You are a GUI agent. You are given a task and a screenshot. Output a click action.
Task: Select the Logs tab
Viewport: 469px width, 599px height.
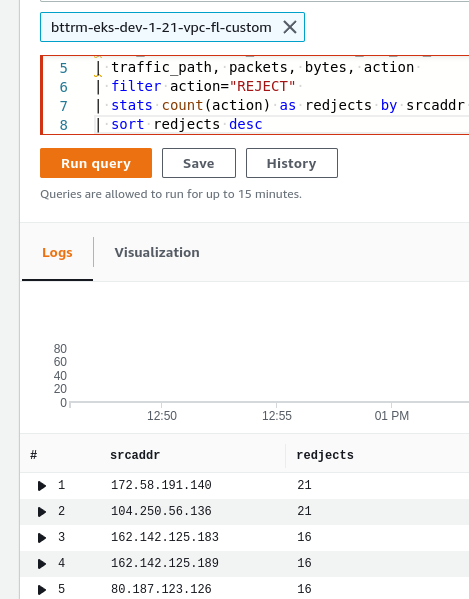[x=57, y=253]
